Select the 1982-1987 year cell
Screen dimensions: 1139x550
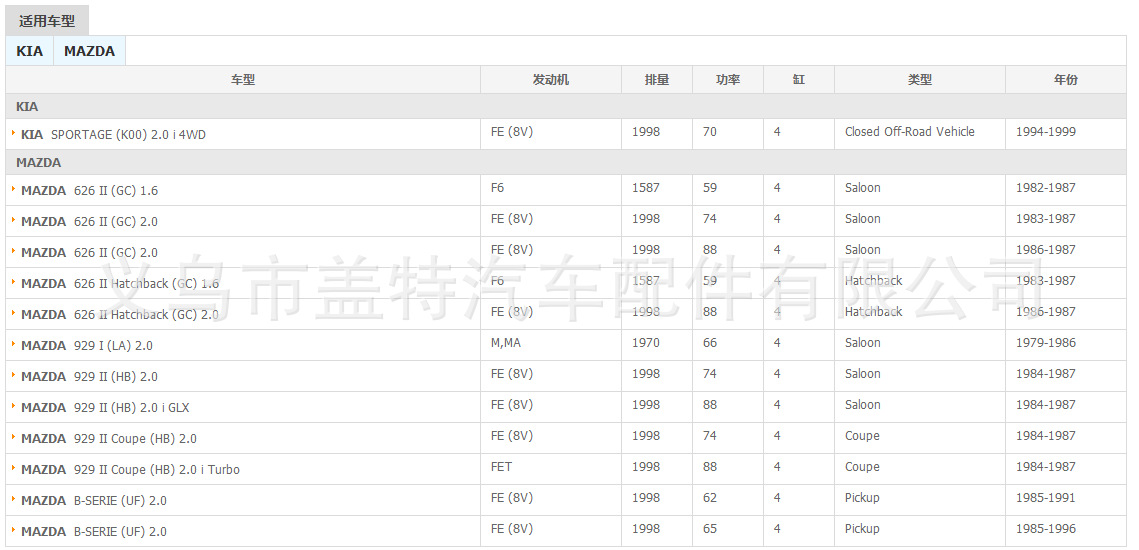[1066, 190]
